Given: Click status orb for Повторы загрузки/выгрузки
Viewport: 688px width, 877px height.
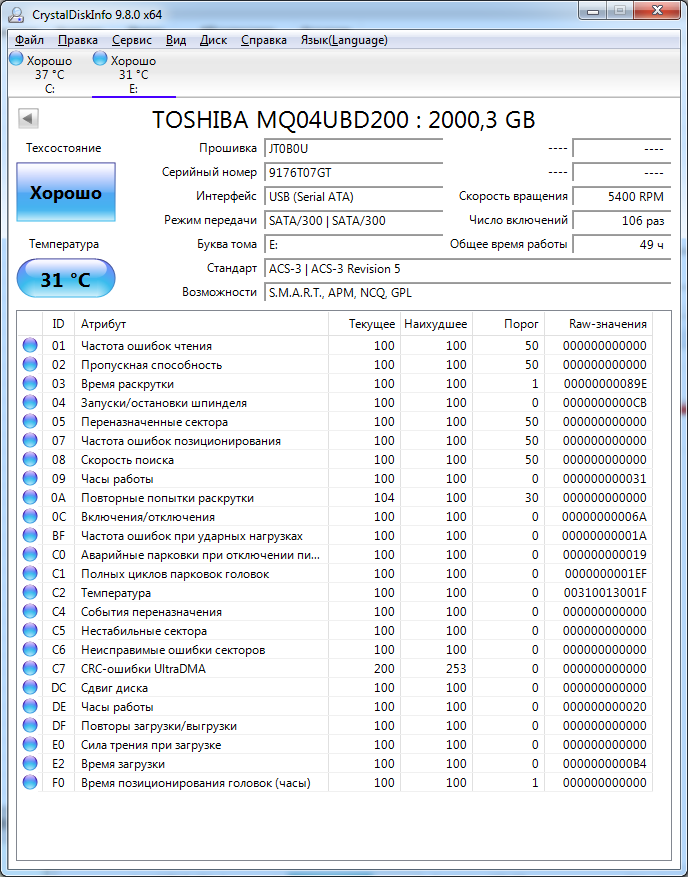Looking at the screenshot, I should [x=30, y=725].
